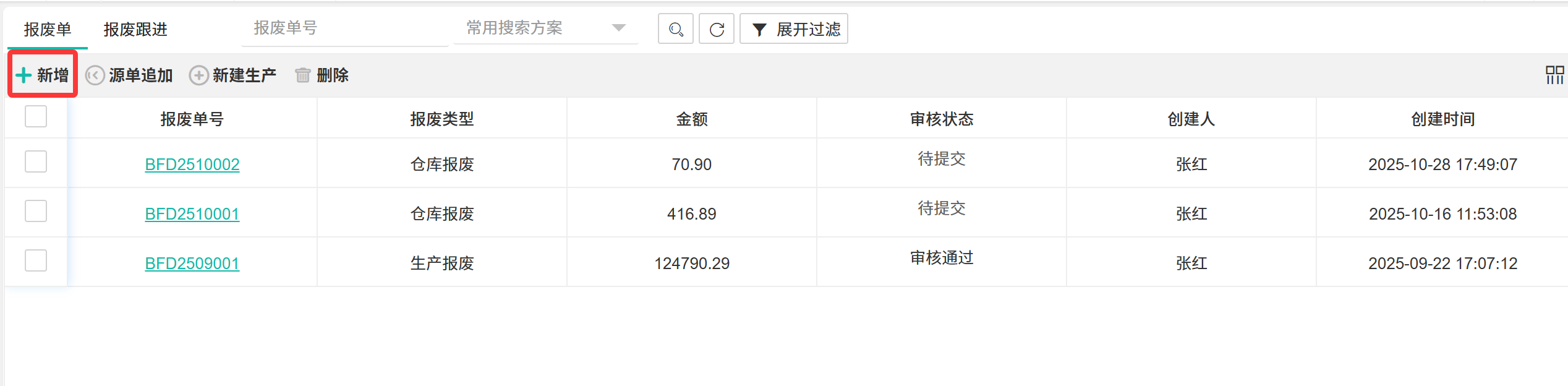The width and height of the screenshot is (1568, 386).
Task: Open scrap order BFD2510002 link
Action: [x=192, y=165]
